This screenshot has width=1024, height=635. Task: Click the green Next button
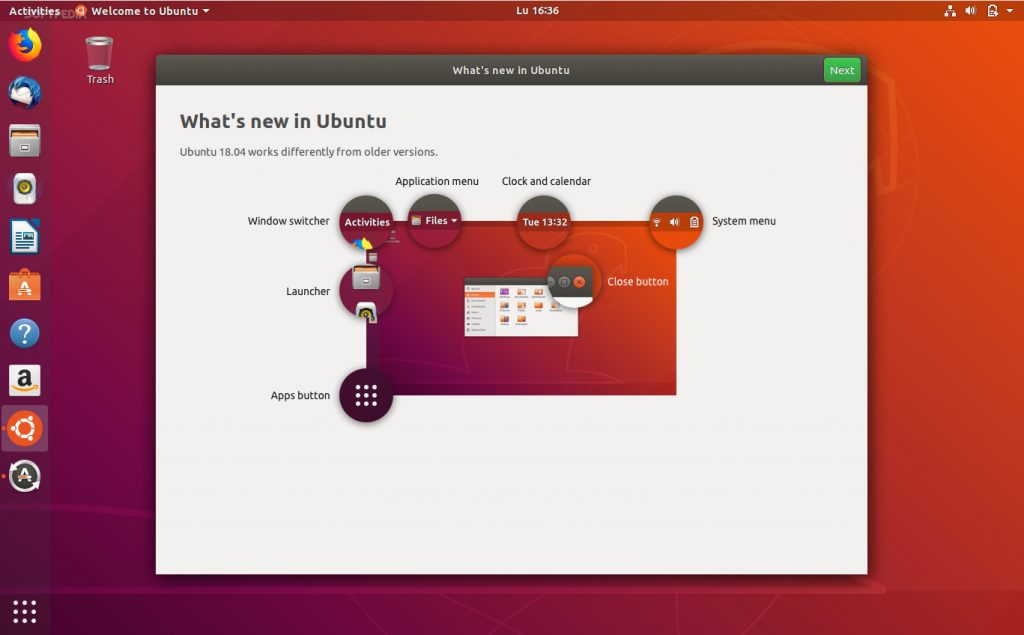[x=842, y=70]
